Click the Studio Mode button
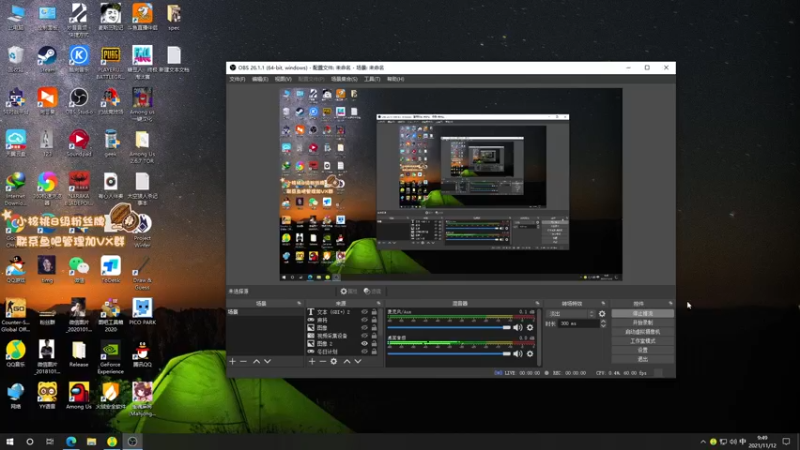The image size is (800, 450). coord(643,341)
